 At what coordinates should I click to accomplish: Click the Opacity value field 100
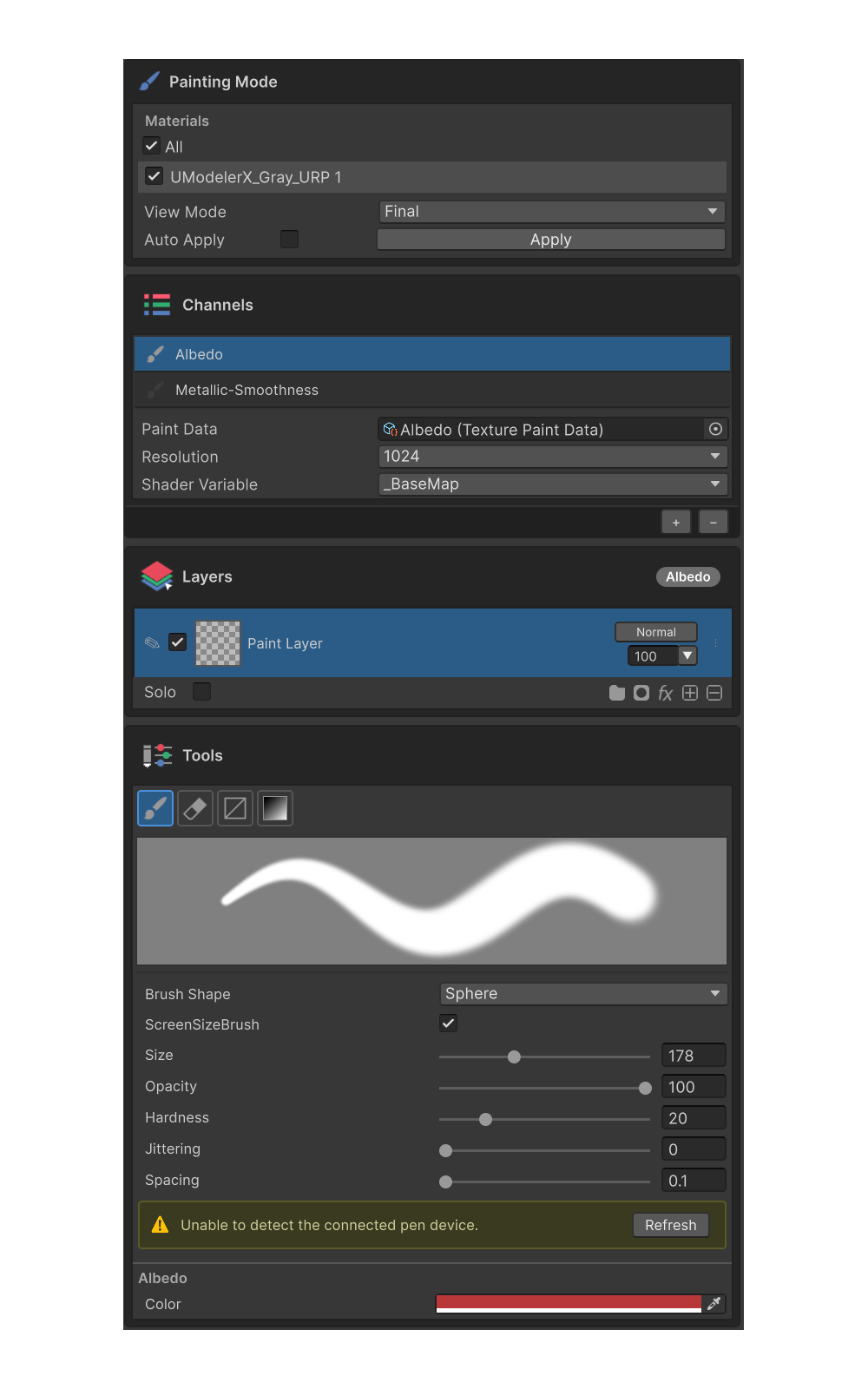[694, 1087]
